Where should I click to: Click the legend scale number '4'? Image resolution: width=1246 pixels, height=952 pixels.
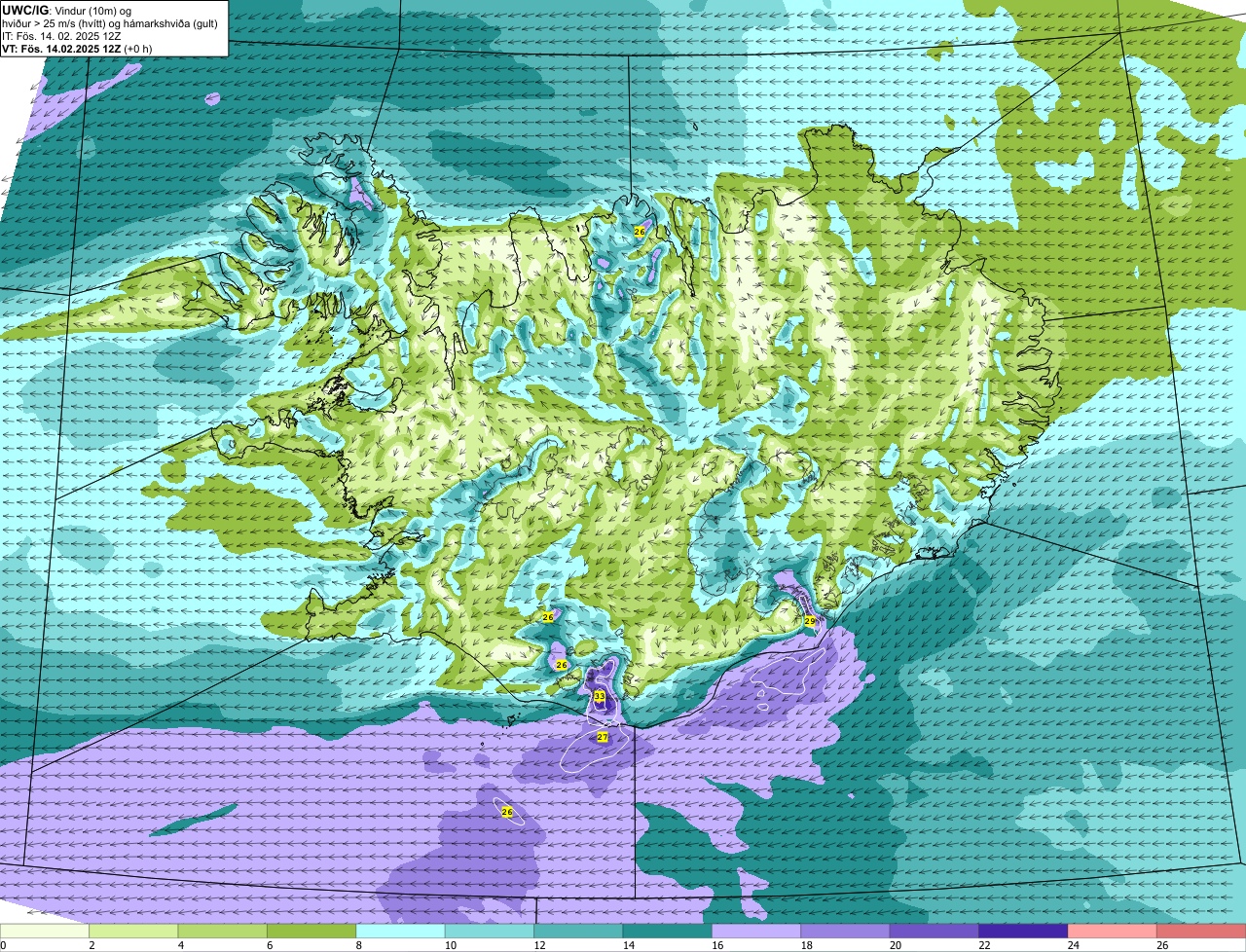point(179,945)
